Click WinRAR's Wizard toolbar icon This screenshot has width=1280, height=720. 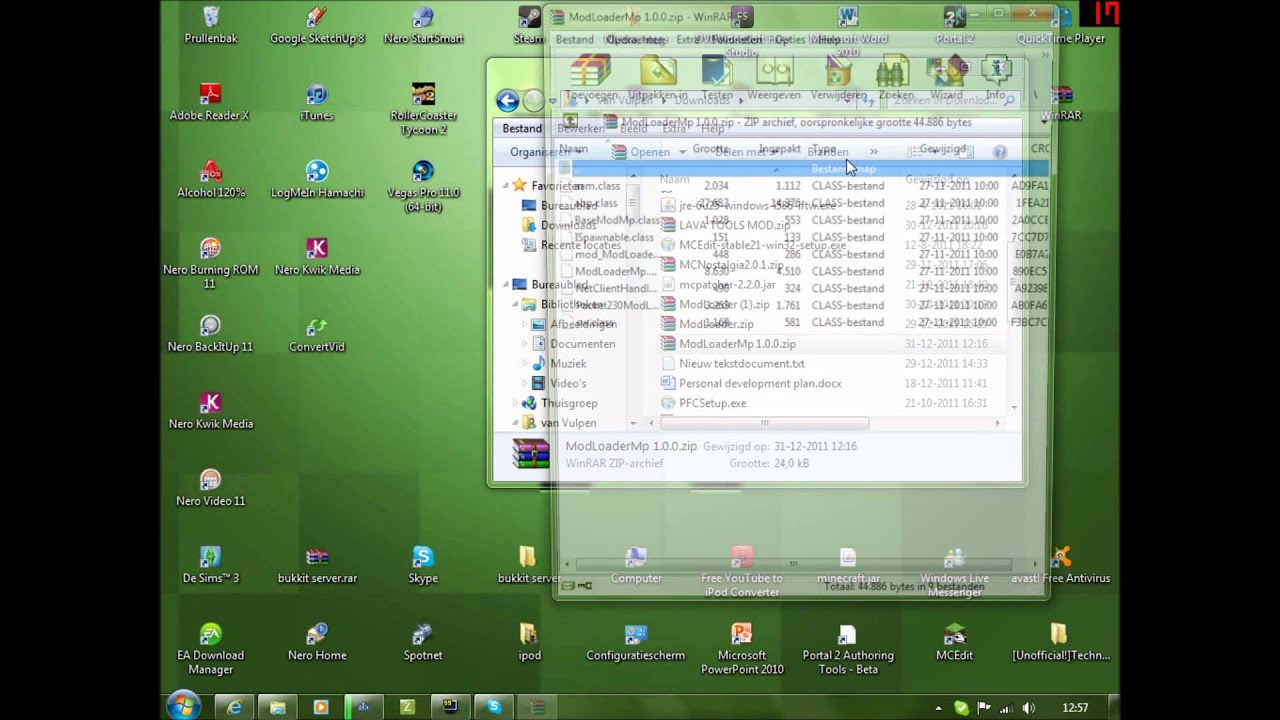tap(946, 79)
